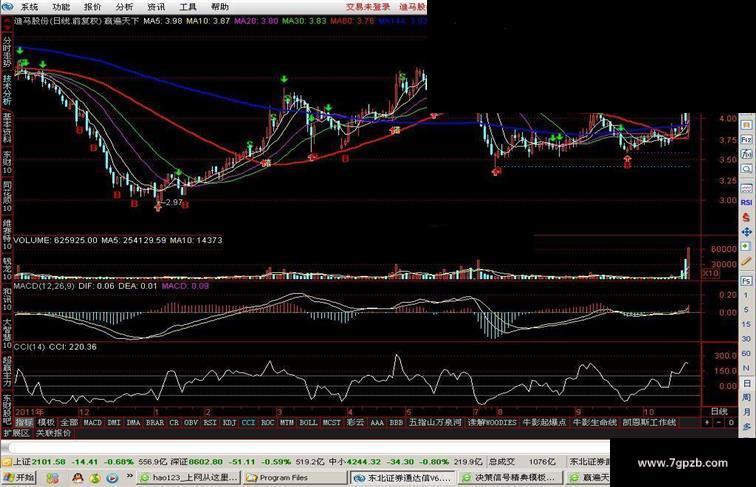The height and width of the screenshot is (487, 756).
Task: Click the magnifier search icon in right toolbar
Action: point(746,169)
